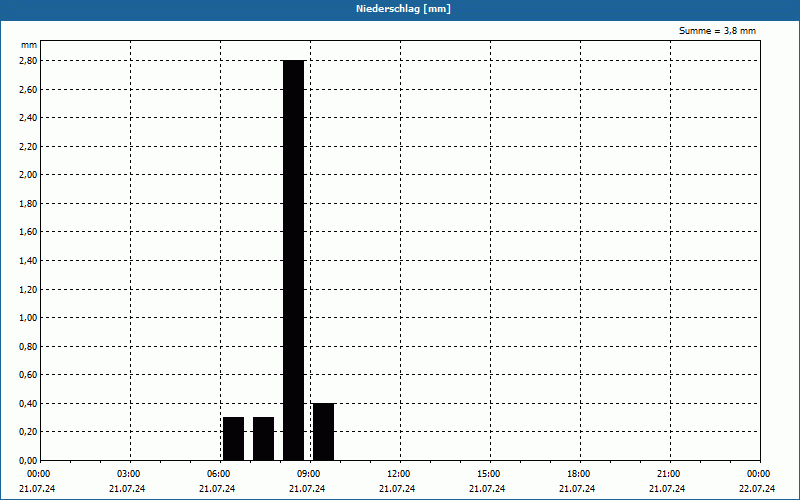
Task: Click the 03:00 time axis label
Action: pyautogui.click(x=129, y=474)
